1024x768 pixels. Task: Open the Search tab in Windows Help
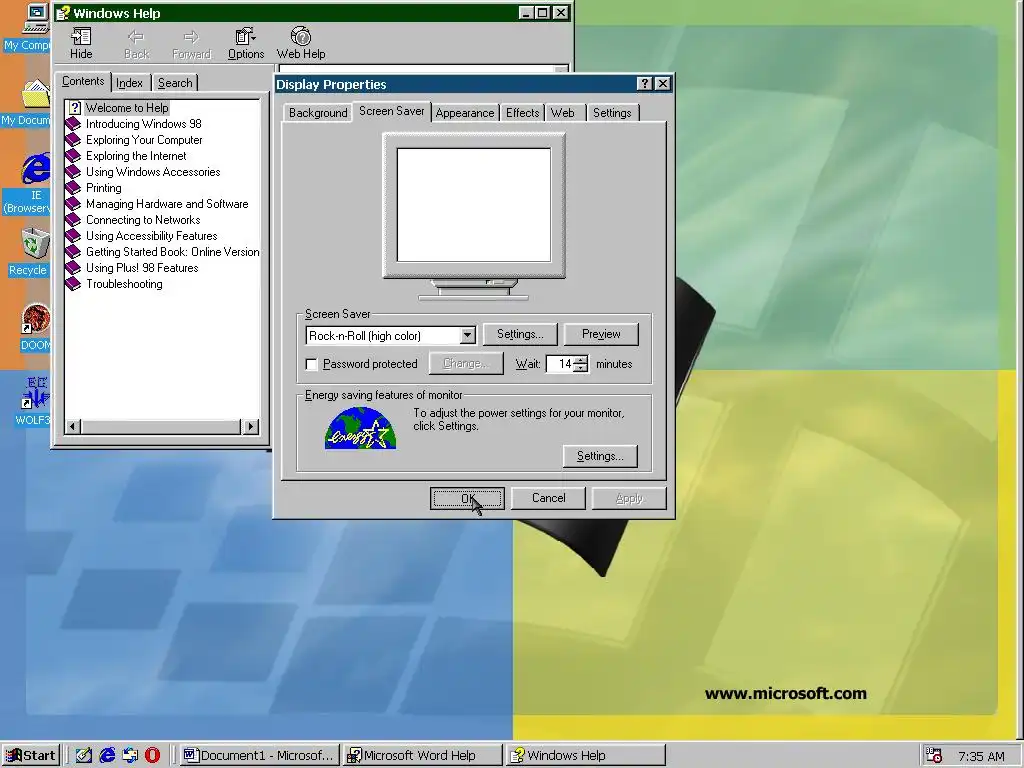tap(175, 83)
